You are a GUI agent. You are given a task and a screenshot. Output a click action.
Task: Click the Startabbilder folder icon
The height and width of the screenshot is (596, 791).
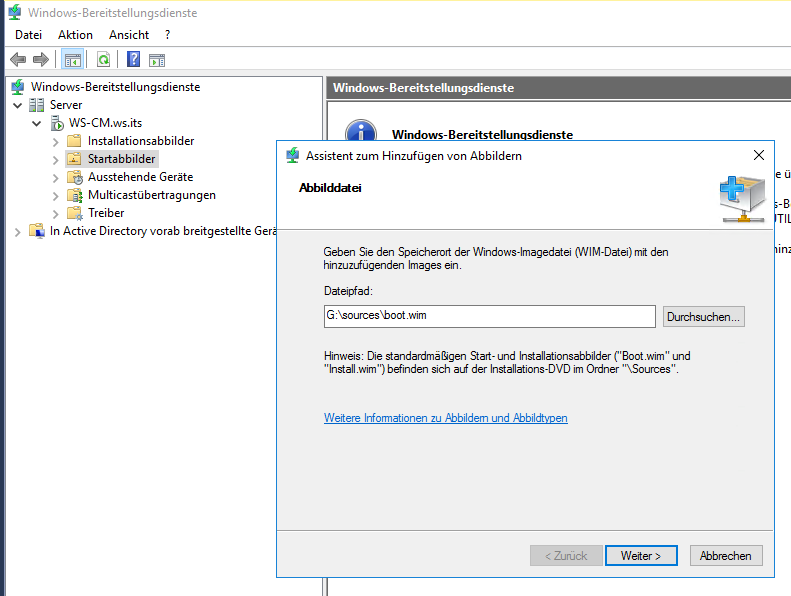(x=74, y=159)
